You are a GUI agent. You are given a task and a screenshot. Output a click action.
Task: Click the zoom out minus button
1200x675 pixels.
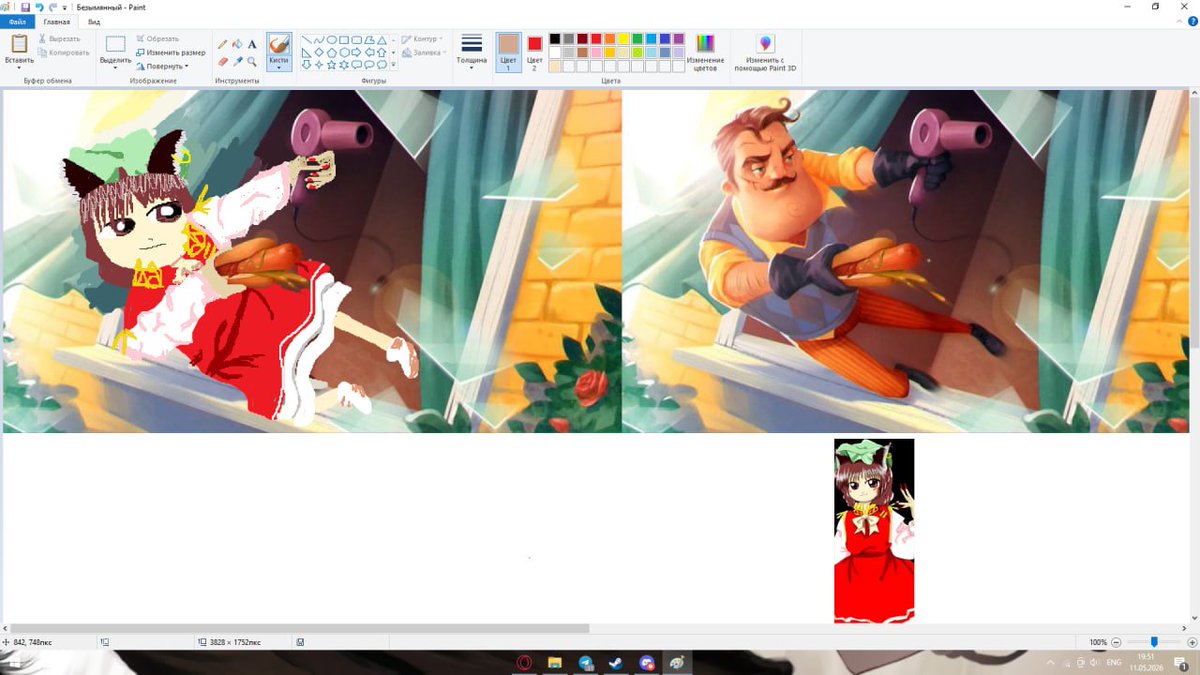pyautogui.click(x=1116, y=642)
